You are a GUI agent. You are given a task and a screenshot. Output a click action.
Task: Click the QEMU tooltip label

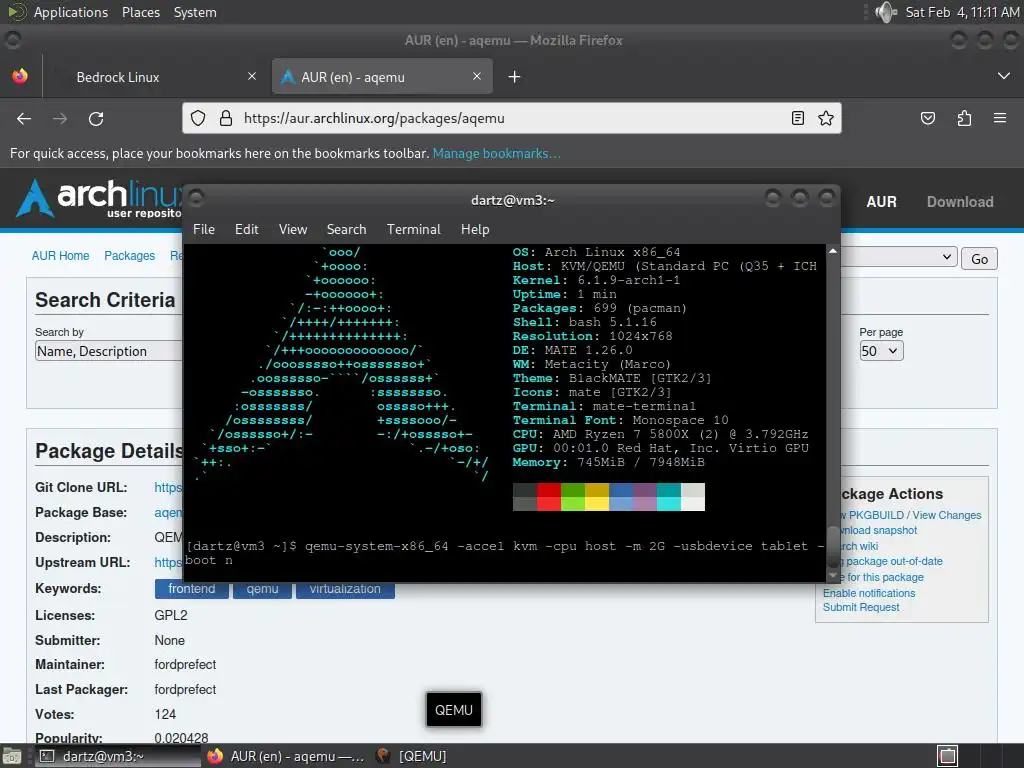coord(454,710)
